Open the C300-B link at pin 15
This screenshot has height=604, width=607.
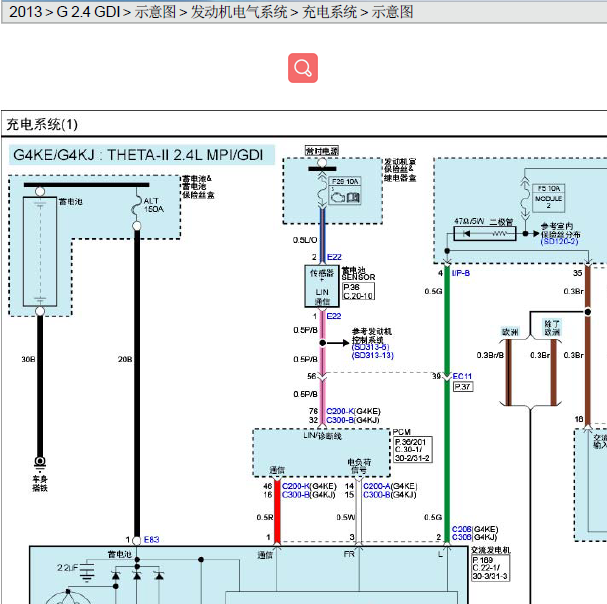click(377, 495)
